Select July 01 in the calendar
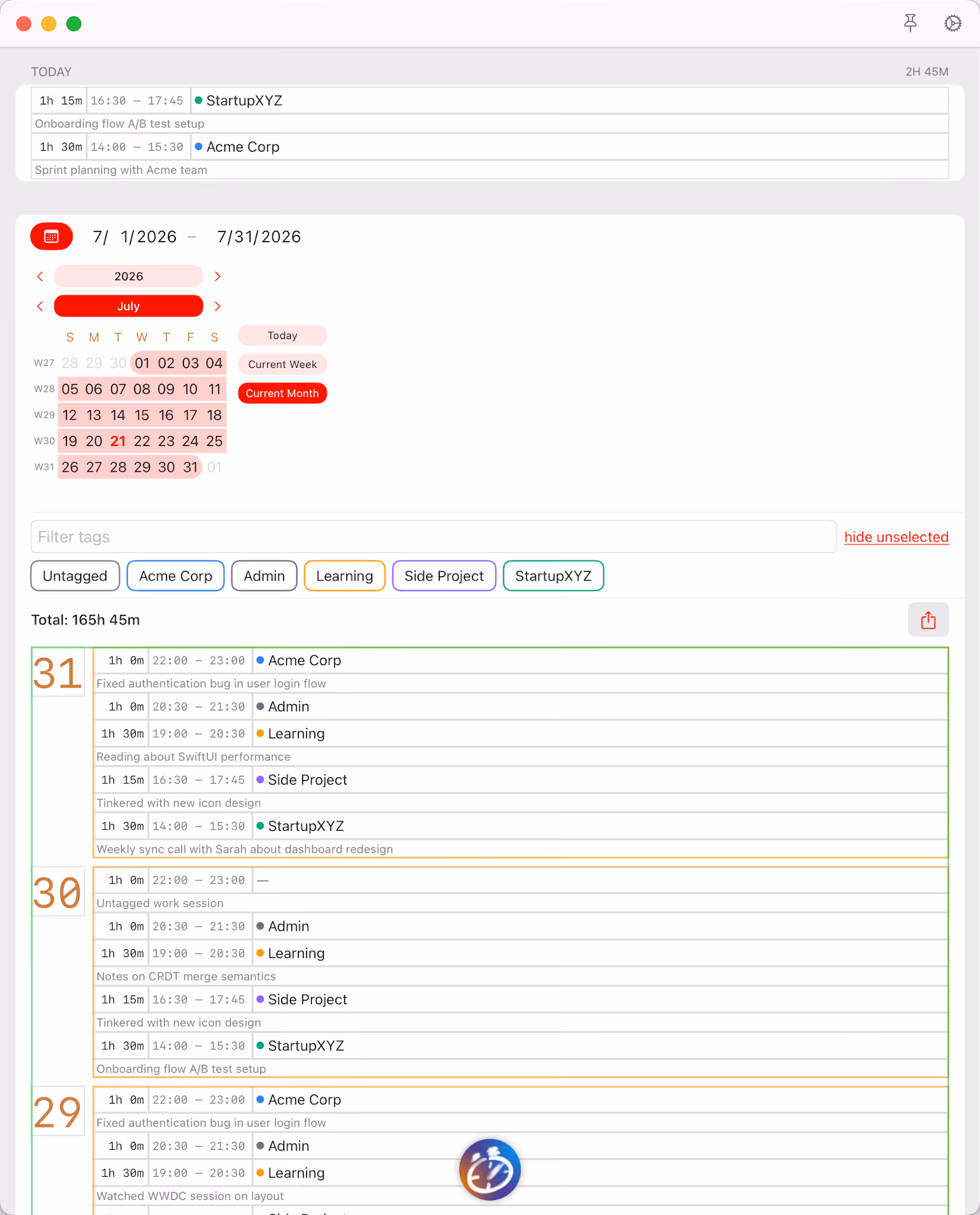Image resolution: width=980 pixels, height=1215 pixels. point(142,363)
